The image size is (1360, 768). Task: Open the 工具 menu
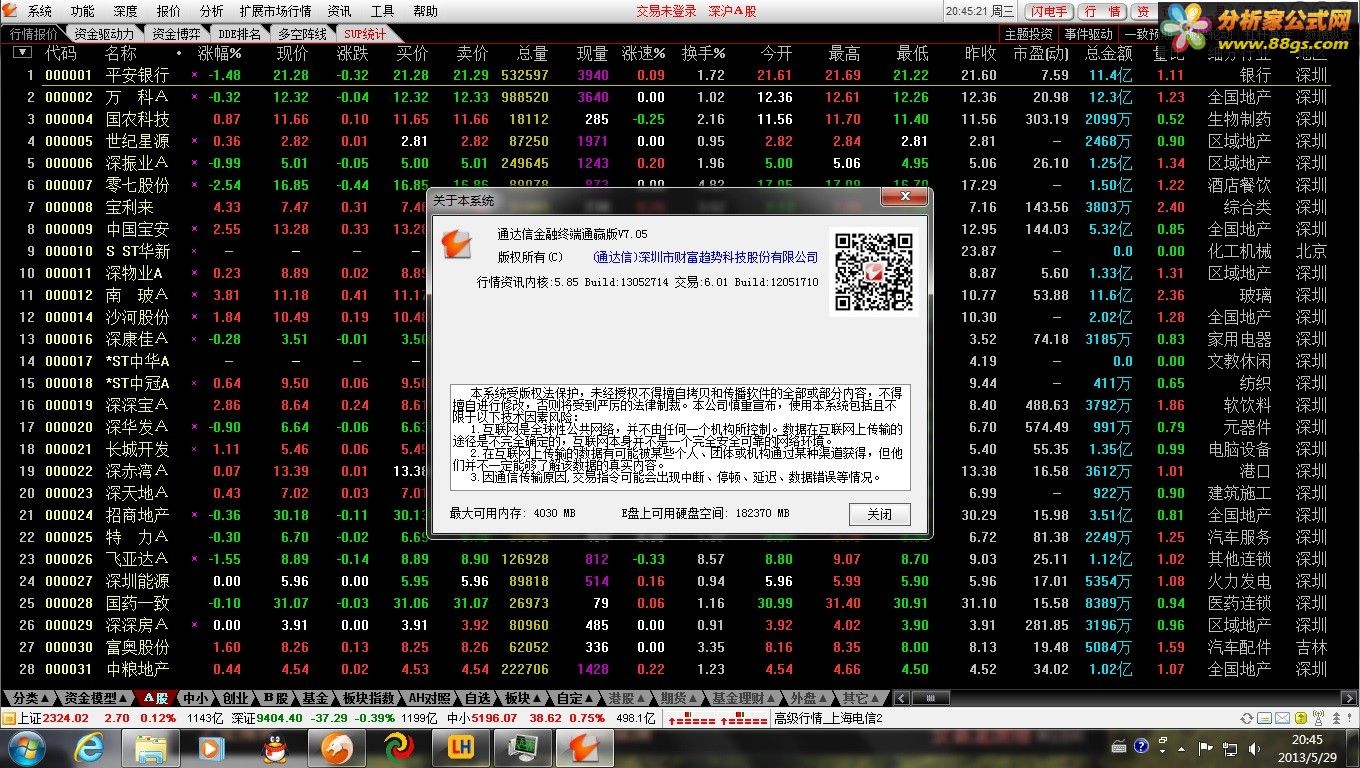(x=383, y=11)
